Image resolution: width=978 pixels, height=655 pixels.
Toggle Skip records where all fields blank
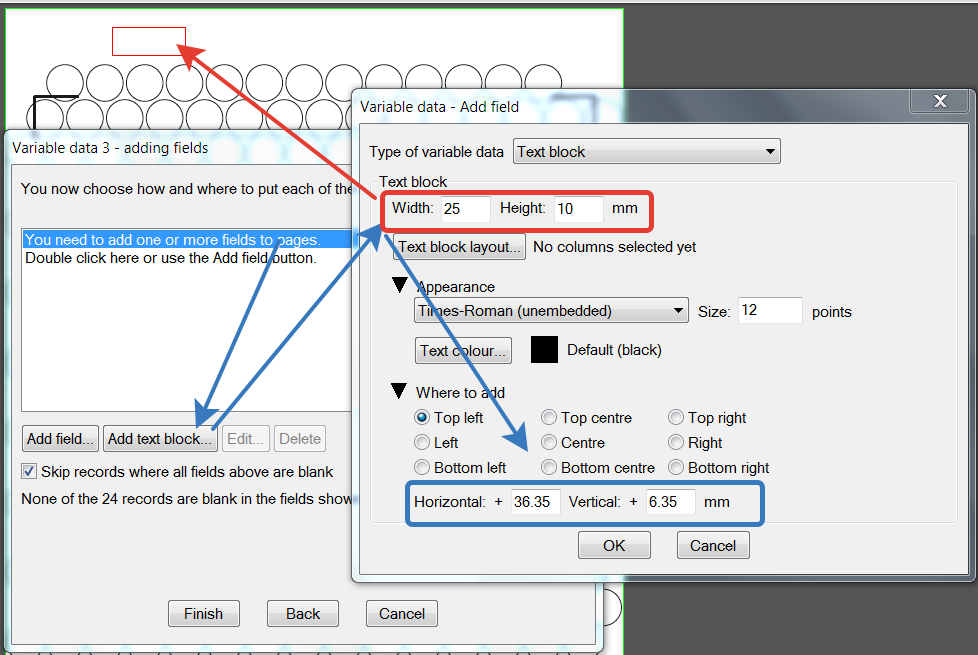coord(29,472)
